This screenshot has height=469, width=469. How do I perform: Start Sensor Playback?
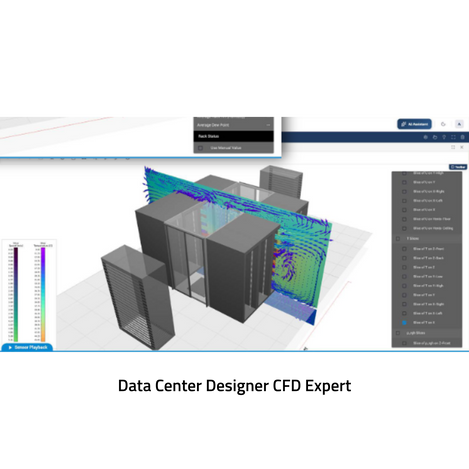point(27,347)
